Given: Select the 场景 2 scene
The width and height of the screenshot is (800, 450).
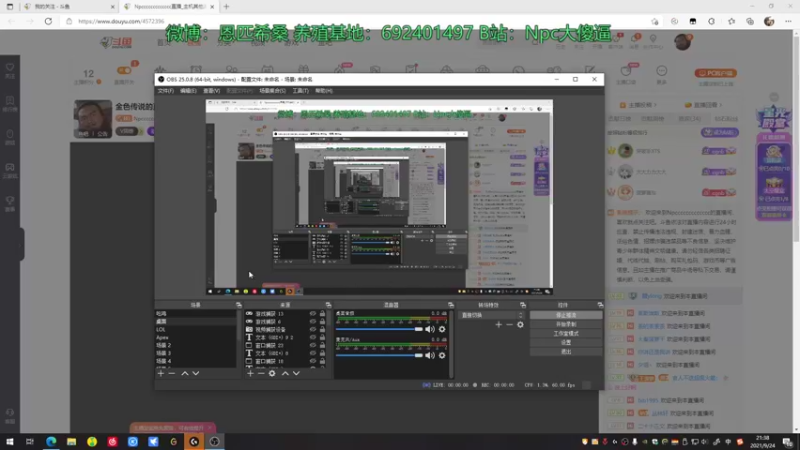Looking at the screenshot, I should [195, 345].
